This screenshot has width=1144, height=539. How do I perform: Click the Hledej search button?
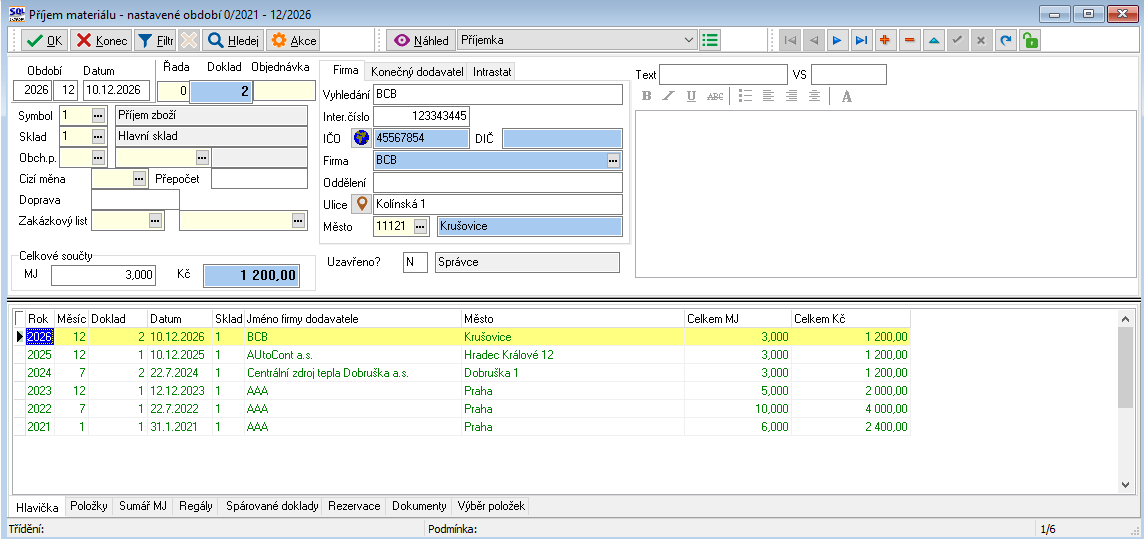[232, 41]
